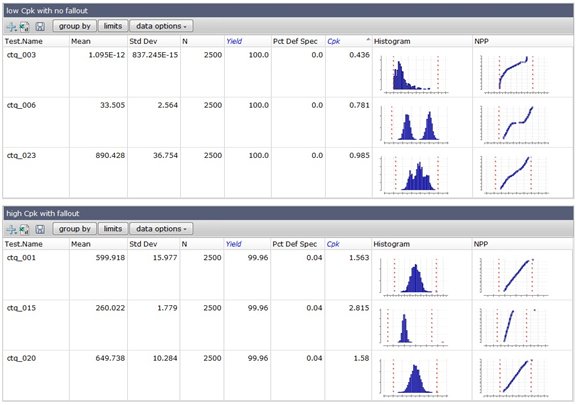Click the save disk icon in the top panel
This screenshot has height=405, width=577.
point(40,26)
